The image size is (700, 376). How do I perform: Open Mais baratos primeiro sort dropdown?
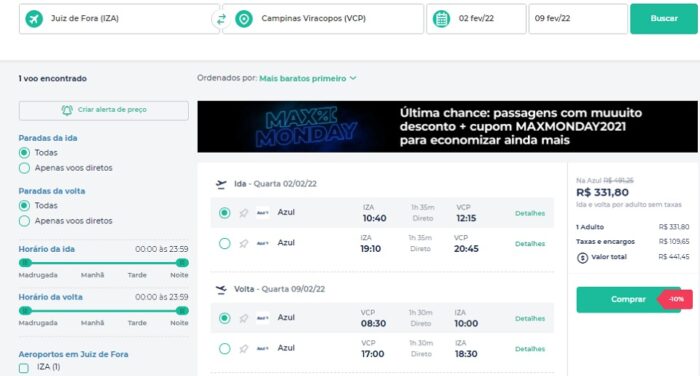point(308,78)
